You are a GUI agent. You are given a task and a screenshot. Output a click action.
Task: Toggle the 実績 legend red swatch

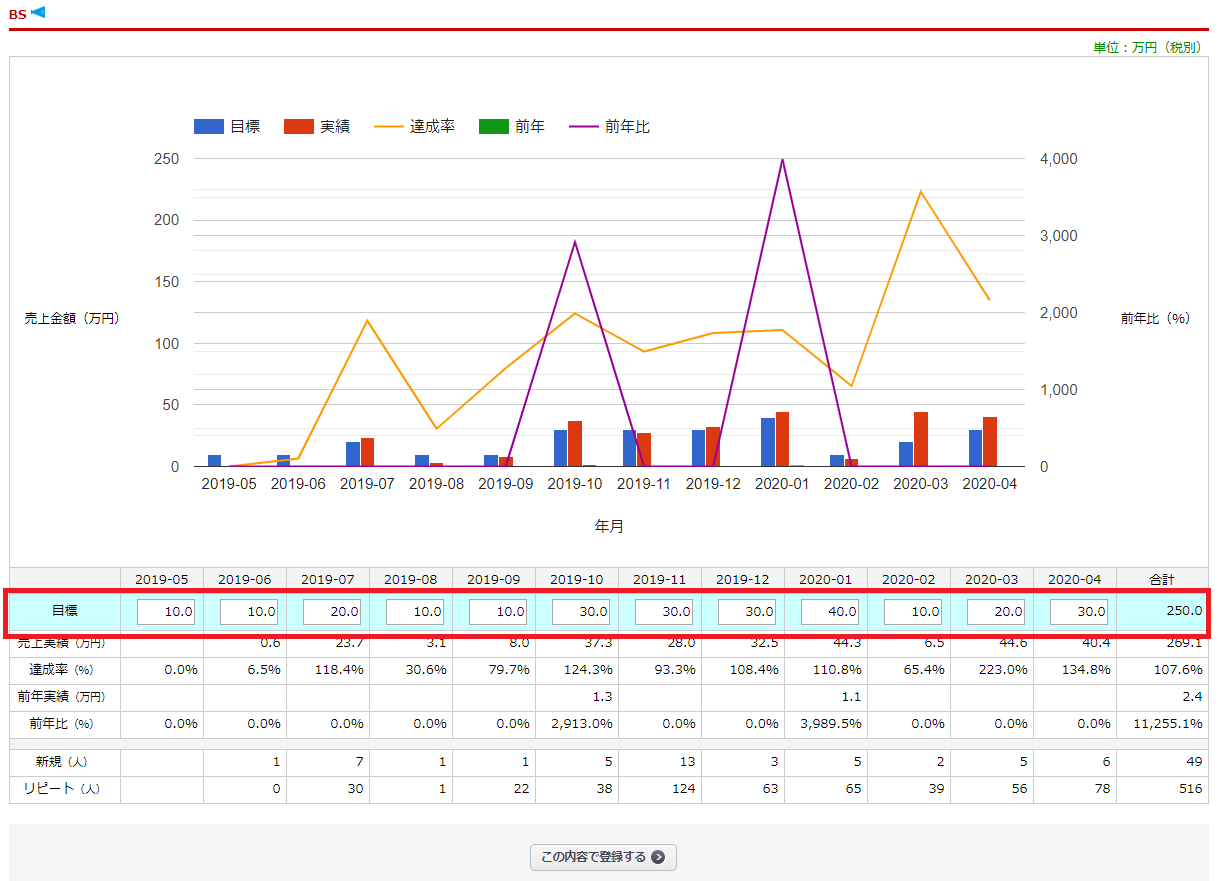[x=299, y=127]
